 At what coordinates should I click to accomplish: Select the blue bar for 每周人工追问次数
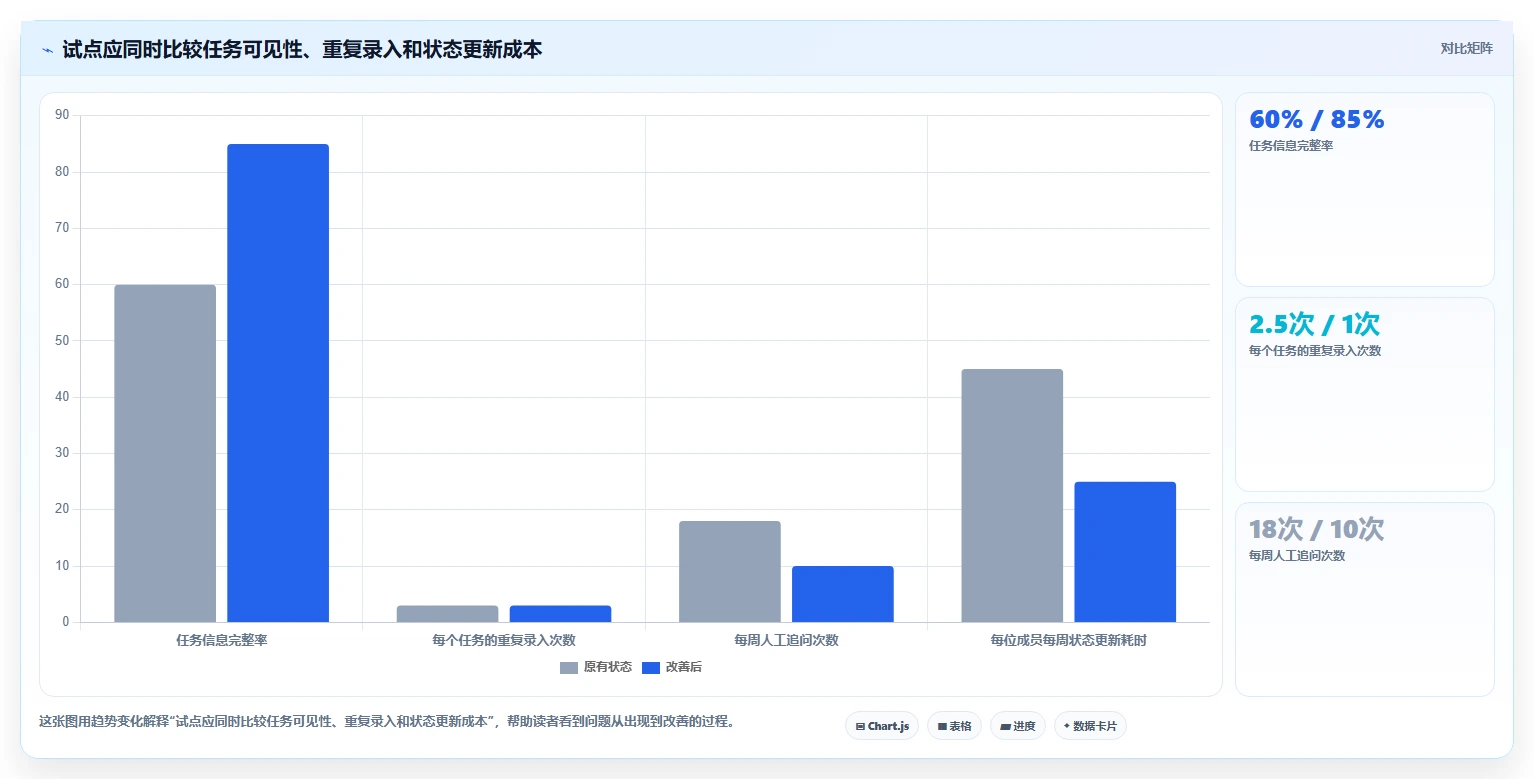point(843,594)
